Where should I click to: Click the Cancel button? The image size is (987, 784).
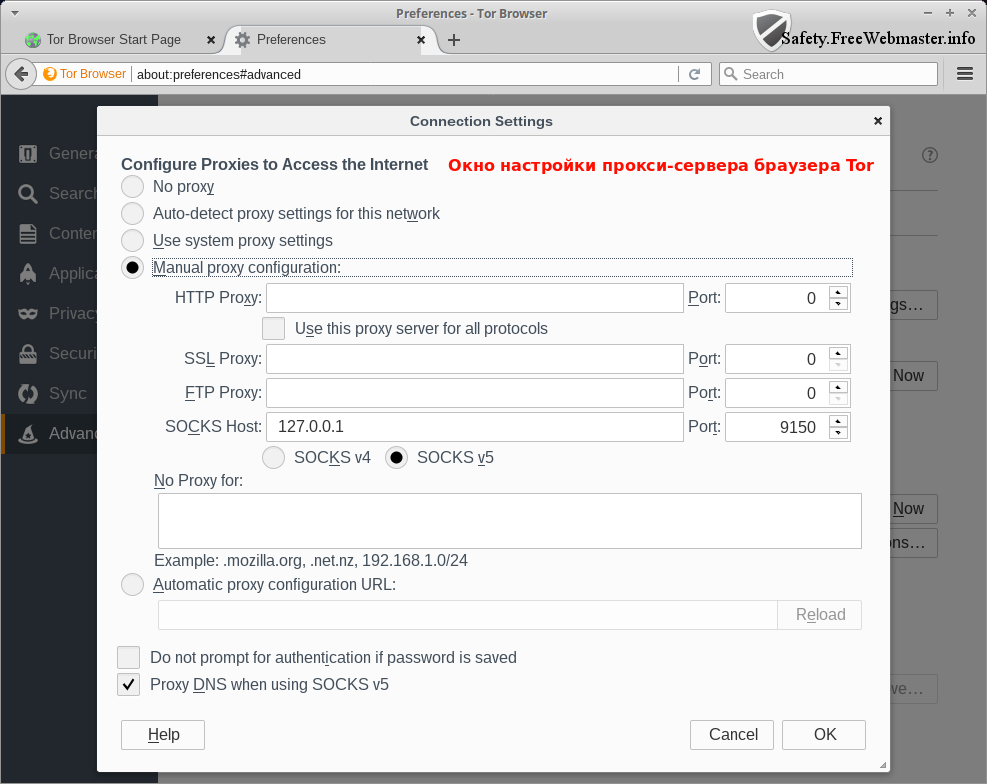coord(732,735)
